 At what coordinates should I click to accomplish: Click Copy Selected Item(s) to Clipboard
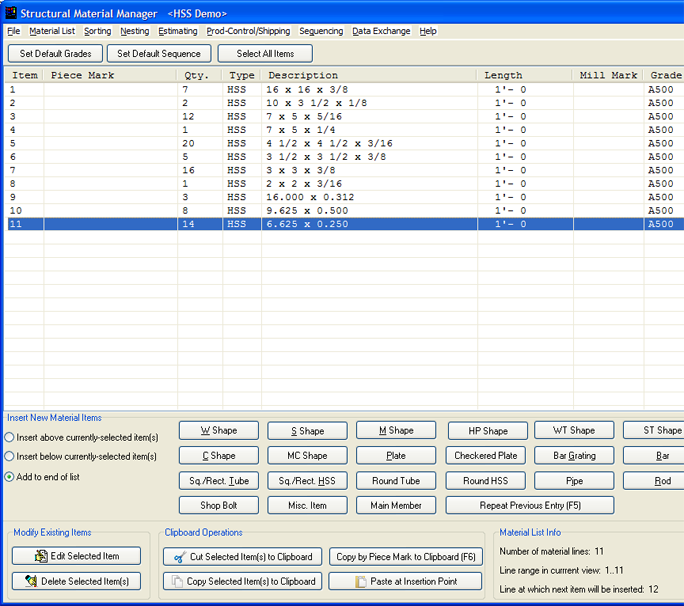coord(243,581)
